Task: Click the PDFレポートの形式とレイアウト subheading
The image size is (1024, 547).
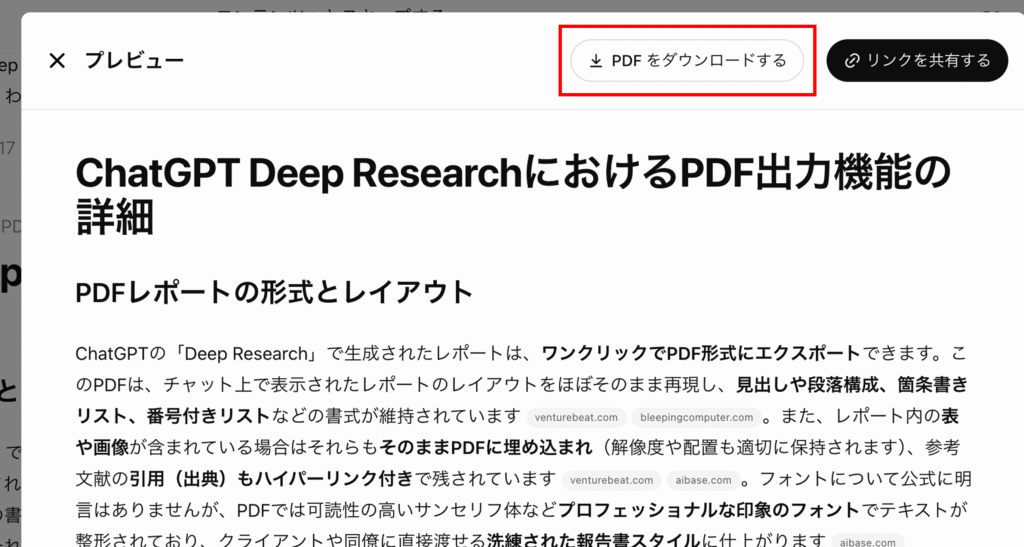Action: point(274,292)
